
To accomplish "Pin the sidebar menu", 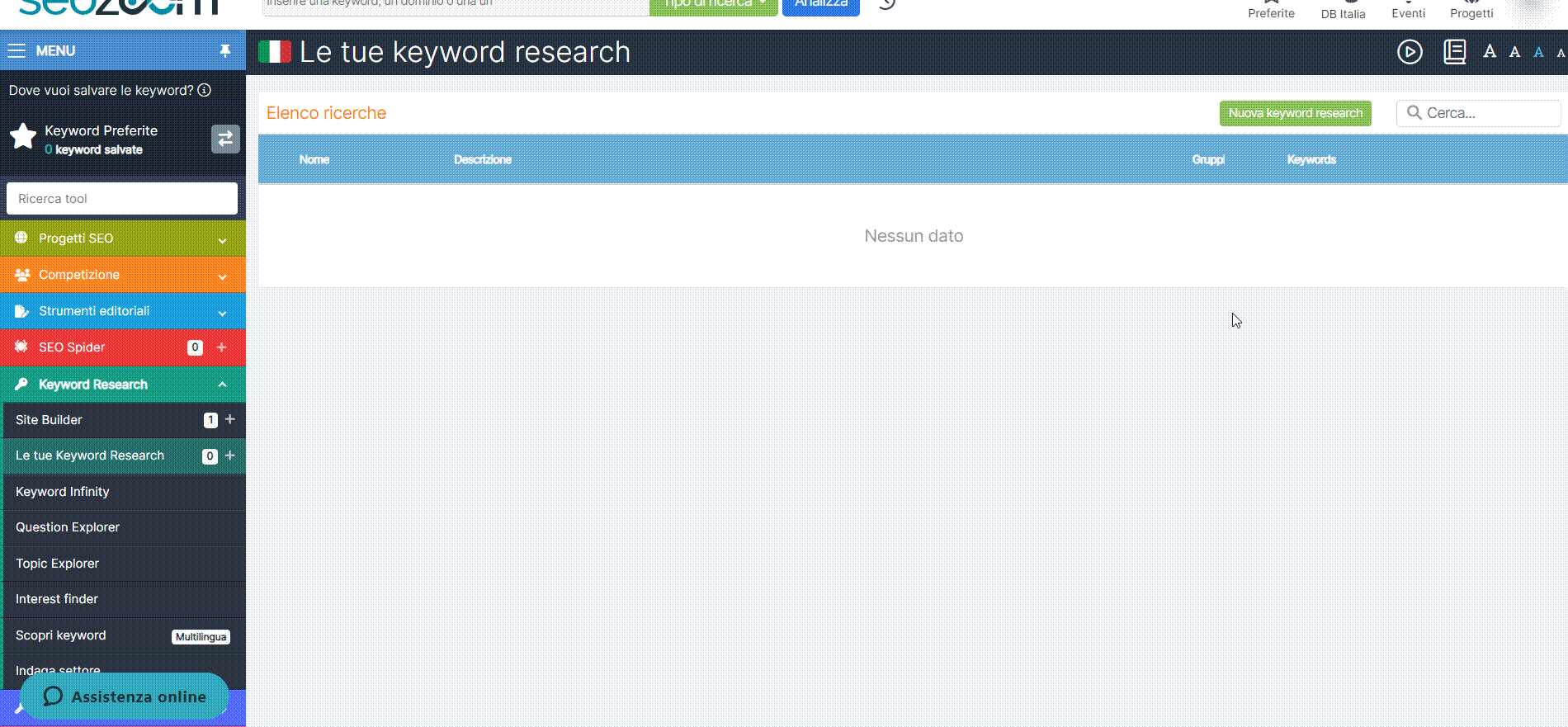I will pyautogui.click(x=225, y=51).
